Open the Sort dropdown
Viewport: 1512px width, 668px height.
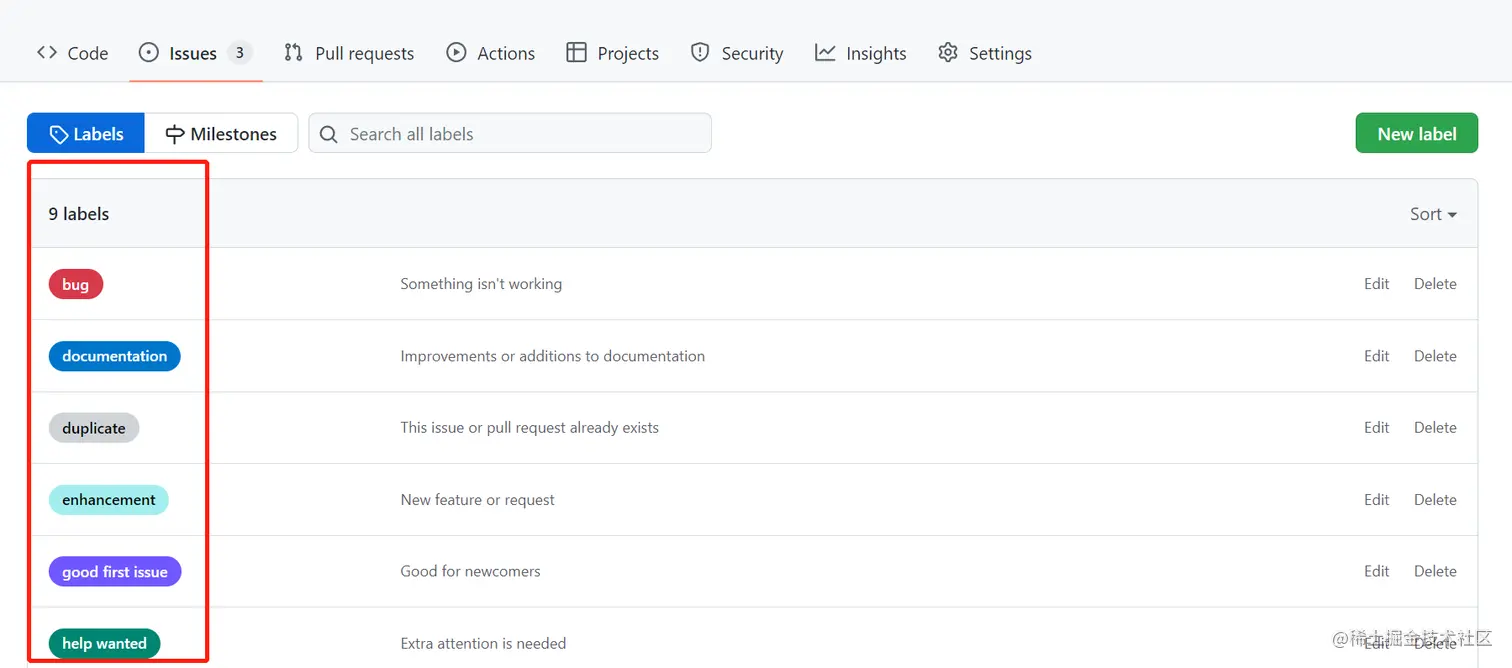coord(1432,214)
